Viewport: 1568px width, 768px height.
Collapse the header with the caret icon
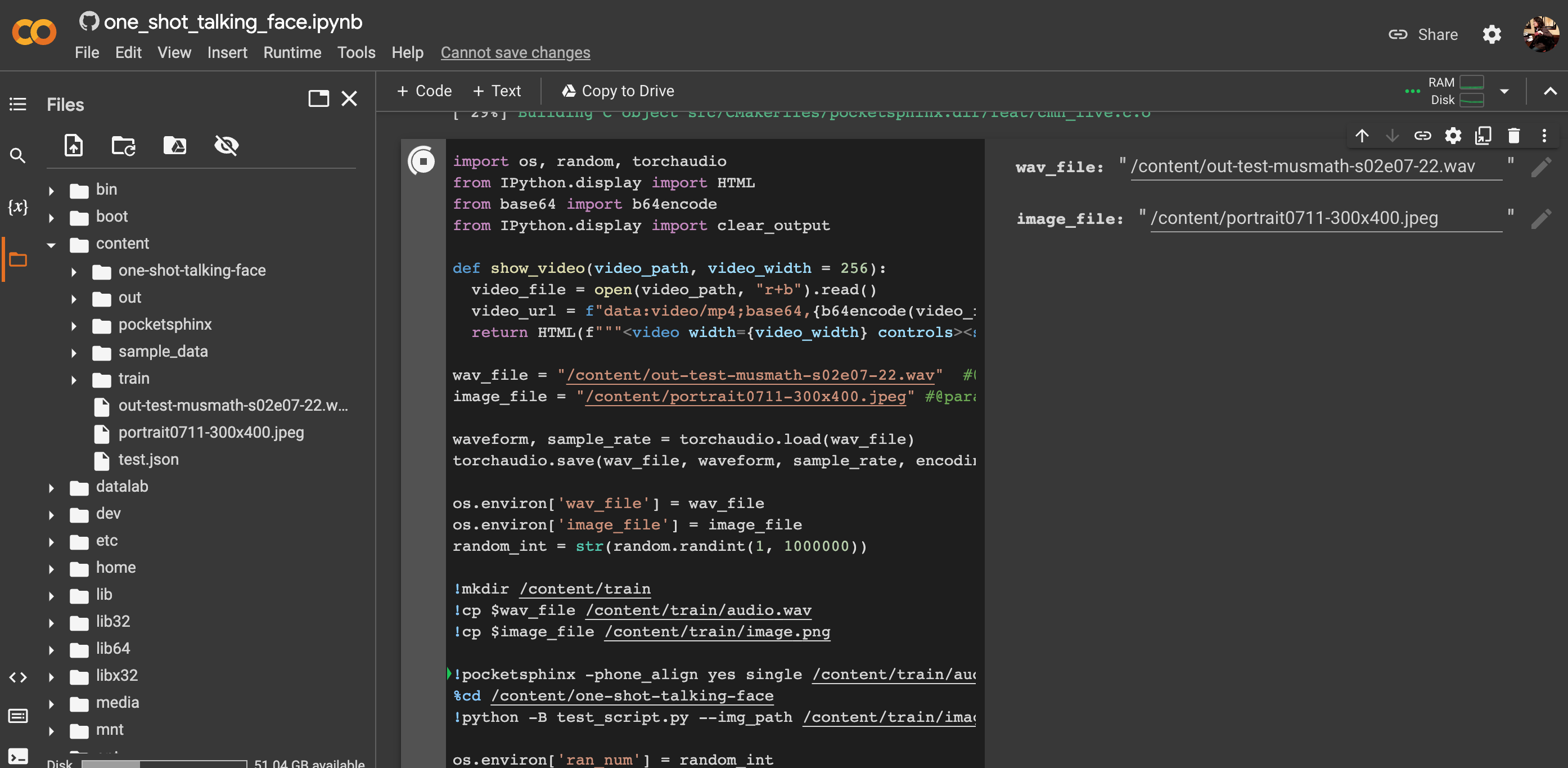click(x=1551, y=91)
